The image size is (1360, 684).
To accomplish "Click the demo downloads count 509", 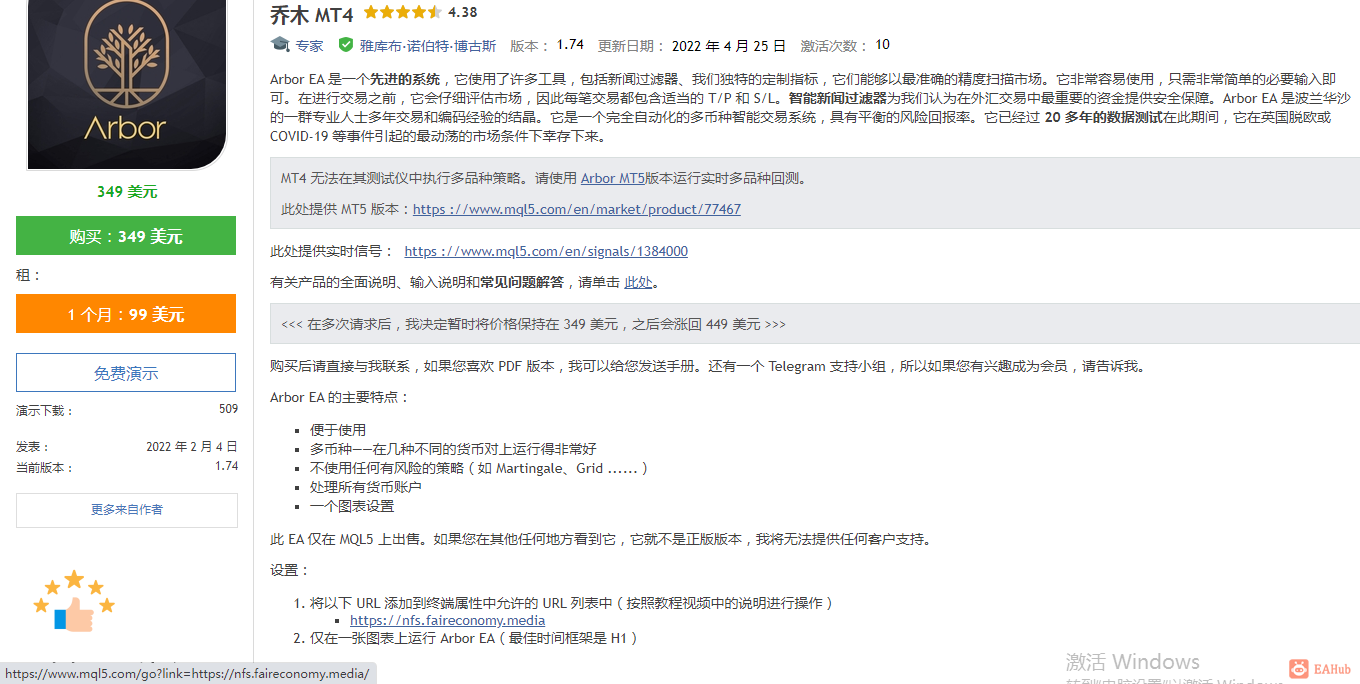I will 228,409.
